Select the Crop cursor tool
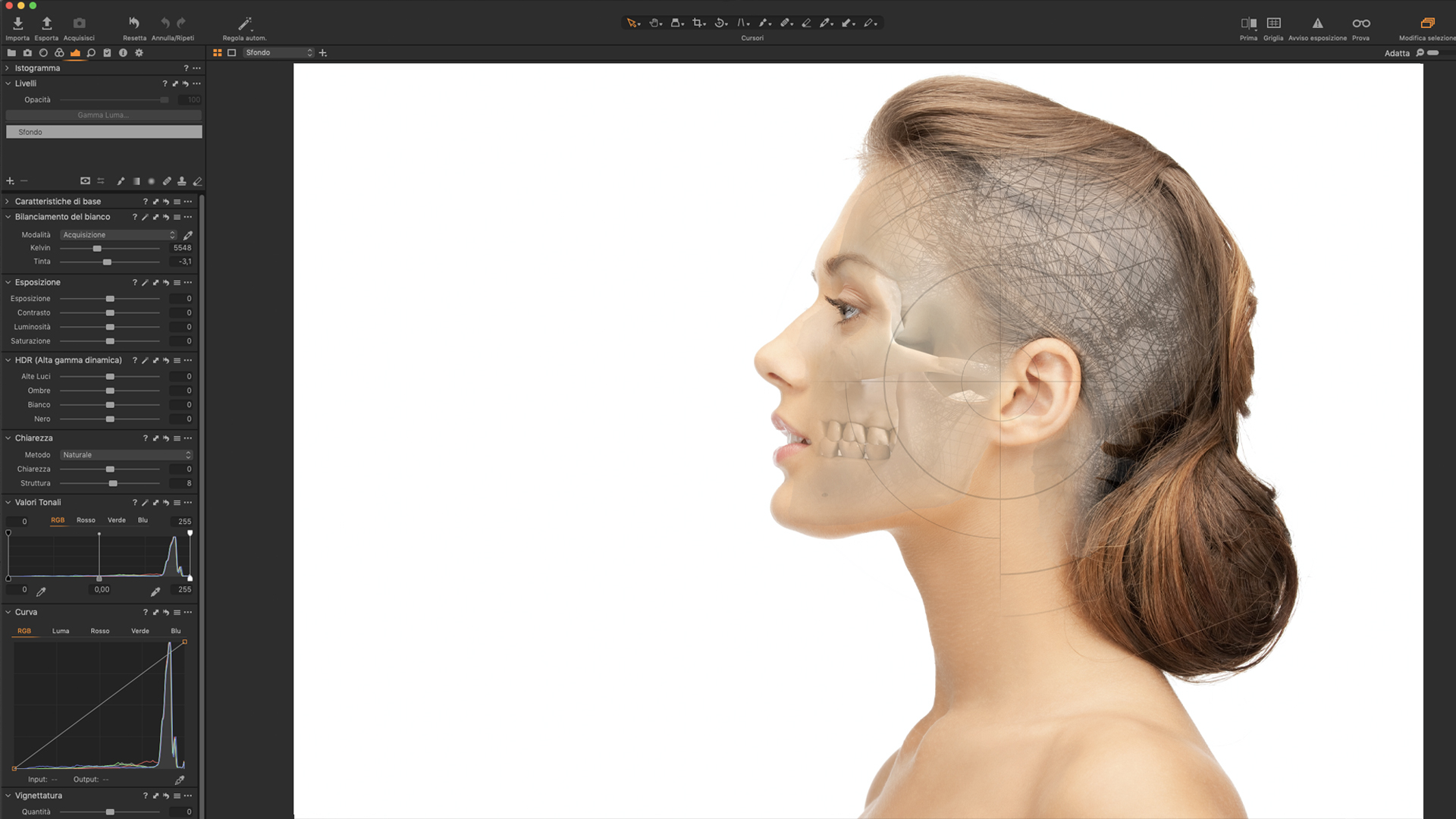 point(698,23)
